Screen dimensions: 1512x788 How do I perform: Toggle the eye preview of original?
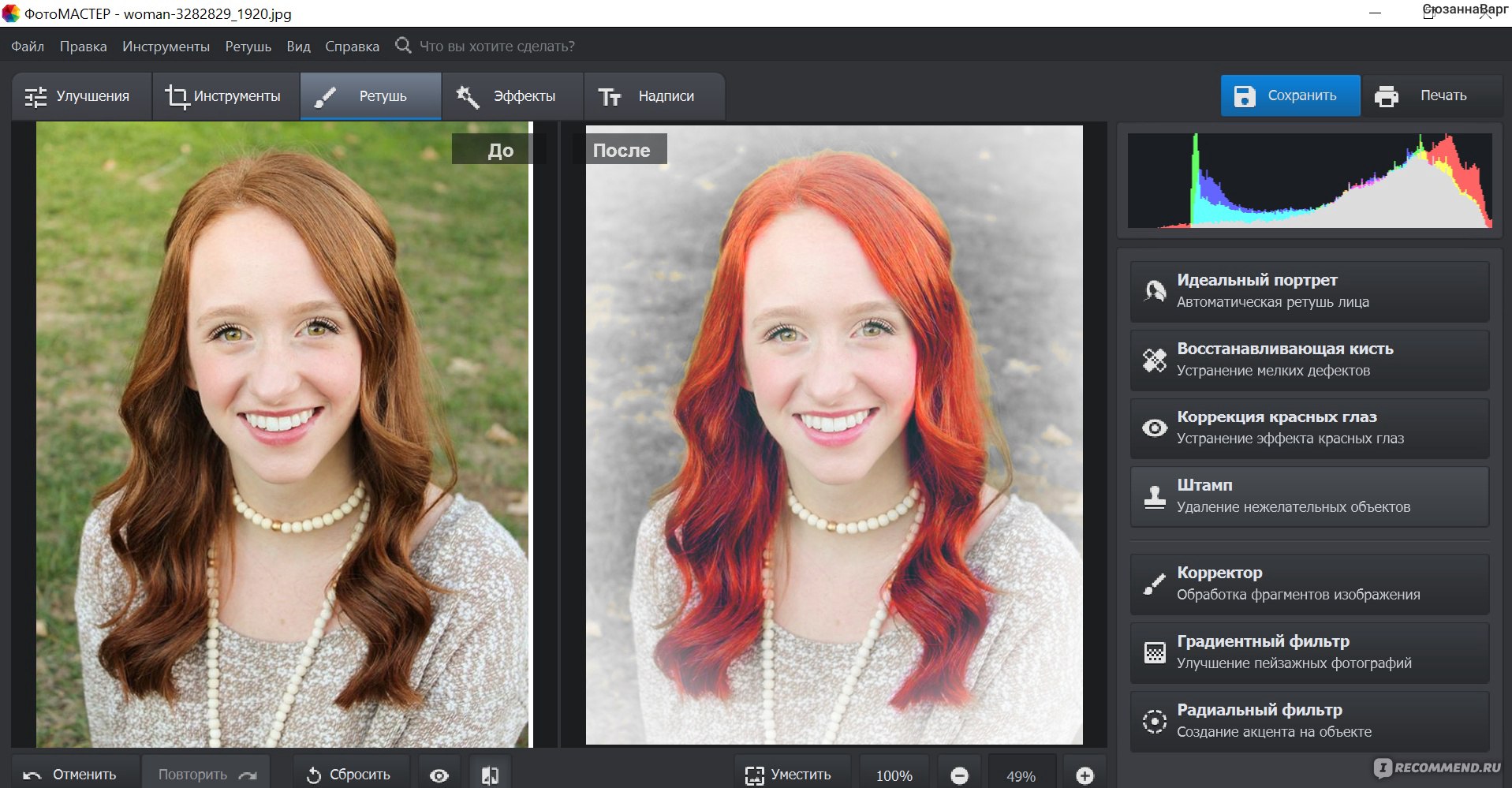439,775
